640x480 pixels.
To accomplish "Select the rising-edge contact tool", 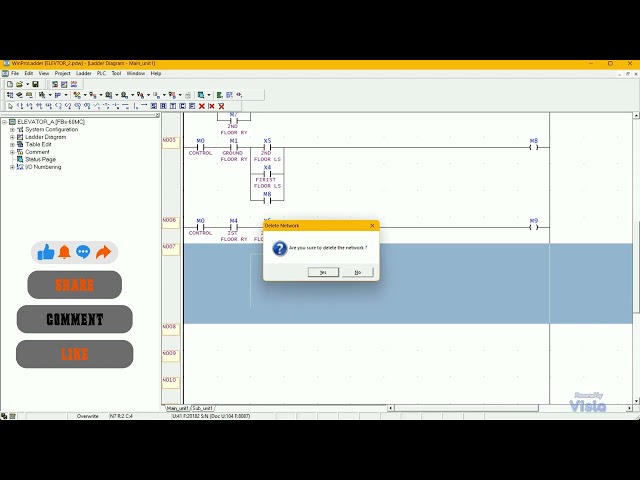I will point(39,106).
